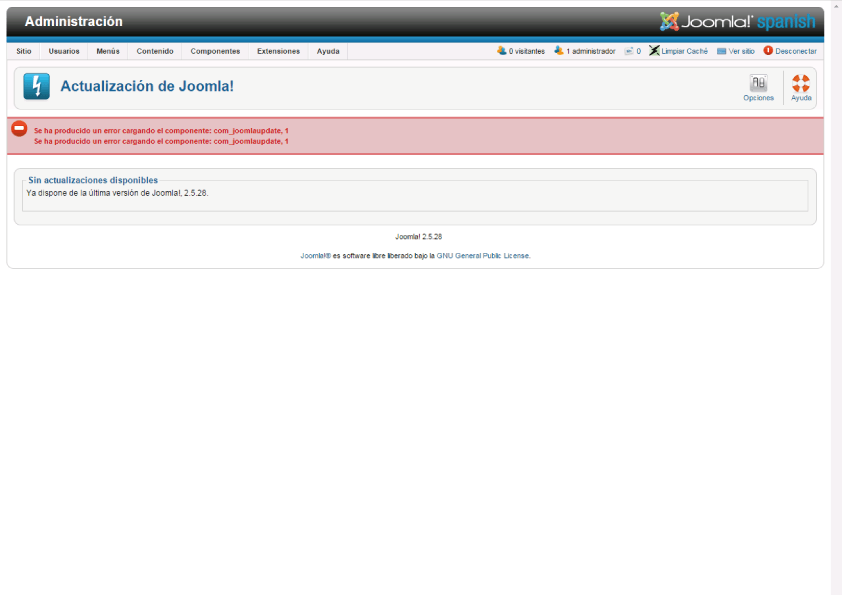This screenshot has width=842, height=595.
Task: Click the administrator user icon
Action: click(x=559, y=50)
